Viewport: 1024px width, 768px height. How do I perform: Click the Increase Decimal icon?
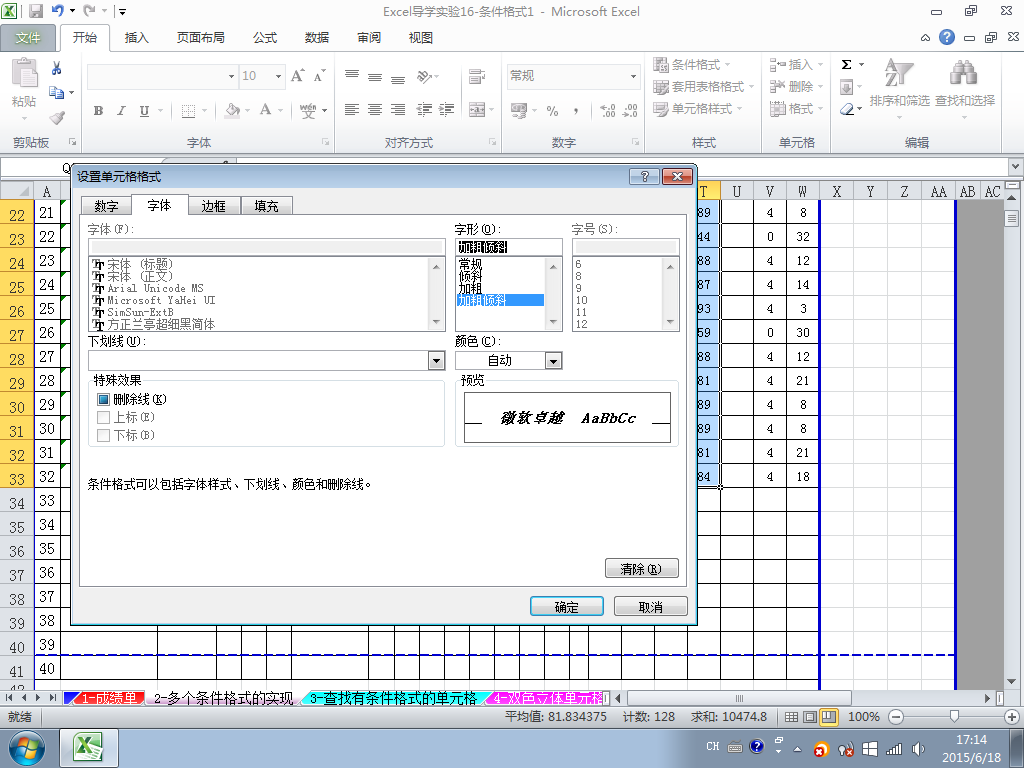[x=607, y=110]
